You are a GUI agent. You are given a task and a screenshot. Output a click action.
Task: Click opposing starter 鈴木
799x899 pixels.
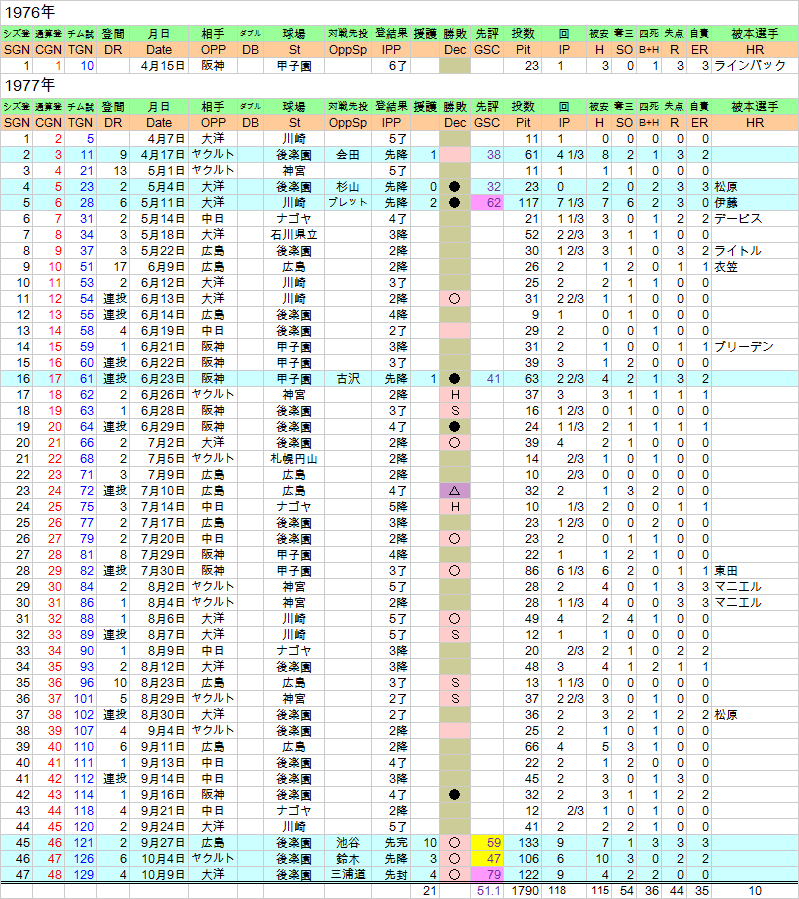click(348, 859)
